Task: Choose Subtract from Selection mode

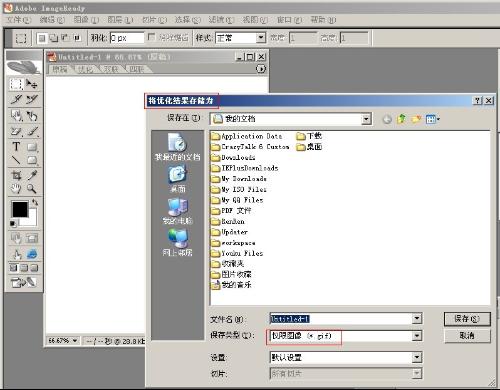Action: [65, 38]
